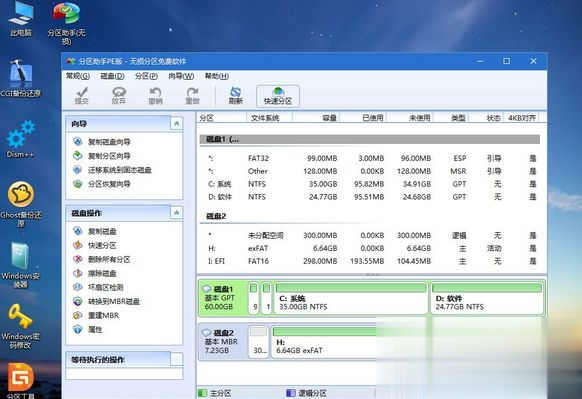
Task: Open the 向导(W) menu
Action: (181, 76)
